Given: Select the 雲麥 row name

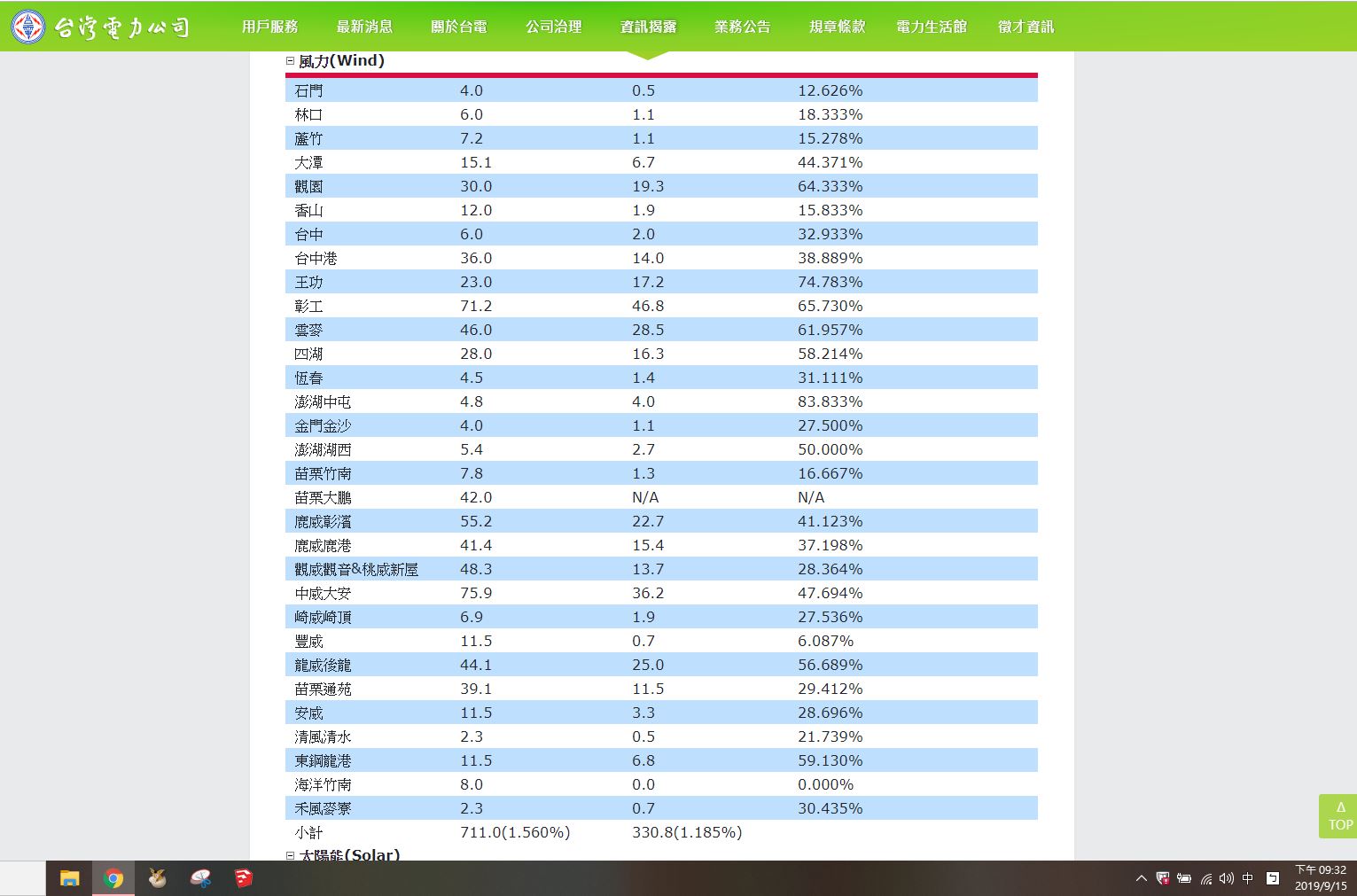Looking at the screenshot, I should (308, 330).
